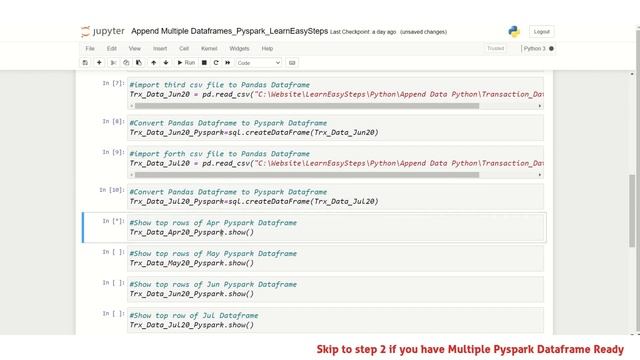Click the Python 3 kernel indicator circle

click(x=551, y=49)
